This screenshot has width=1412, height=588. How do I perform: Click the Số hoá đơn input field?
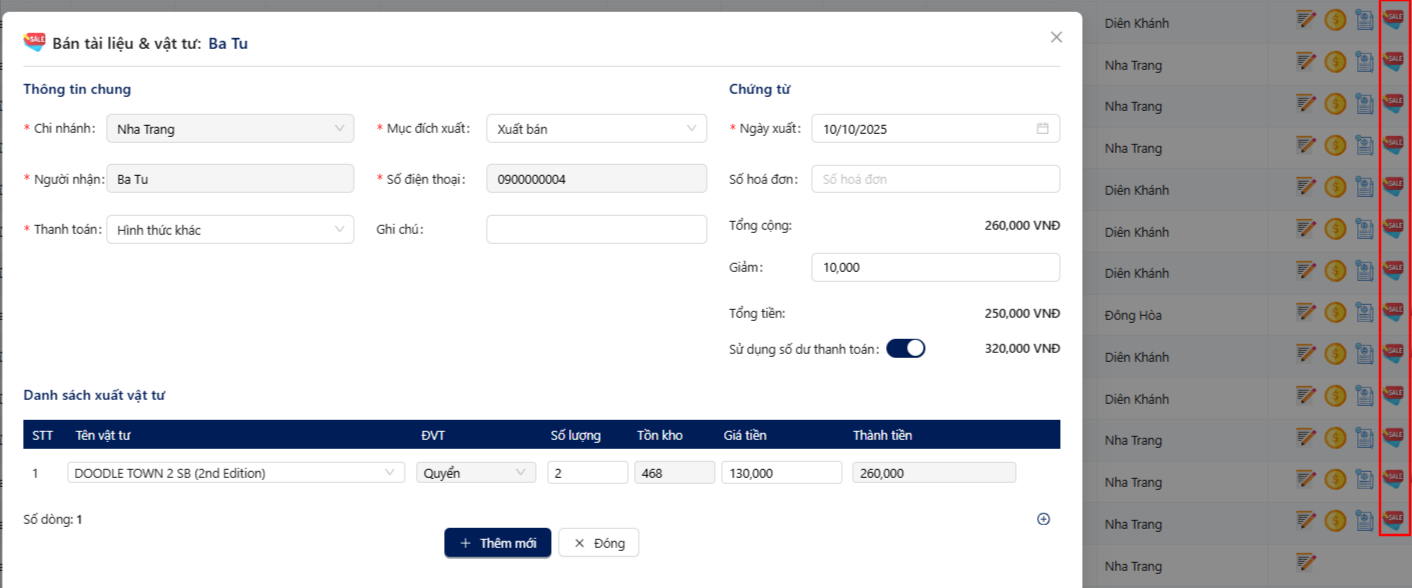pos(935,180)
